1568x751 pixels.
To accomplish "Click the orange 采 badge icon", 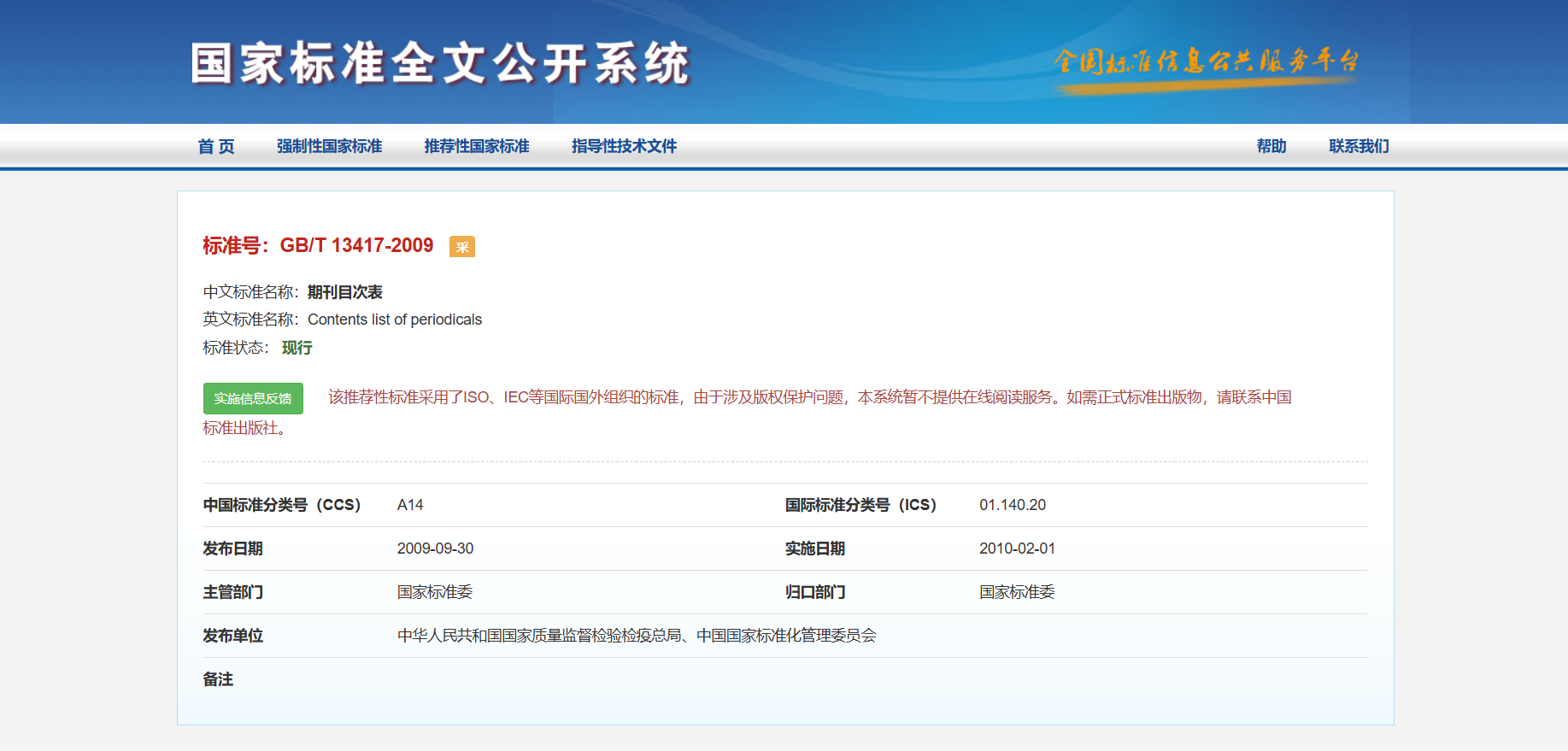I will [461, 247].
